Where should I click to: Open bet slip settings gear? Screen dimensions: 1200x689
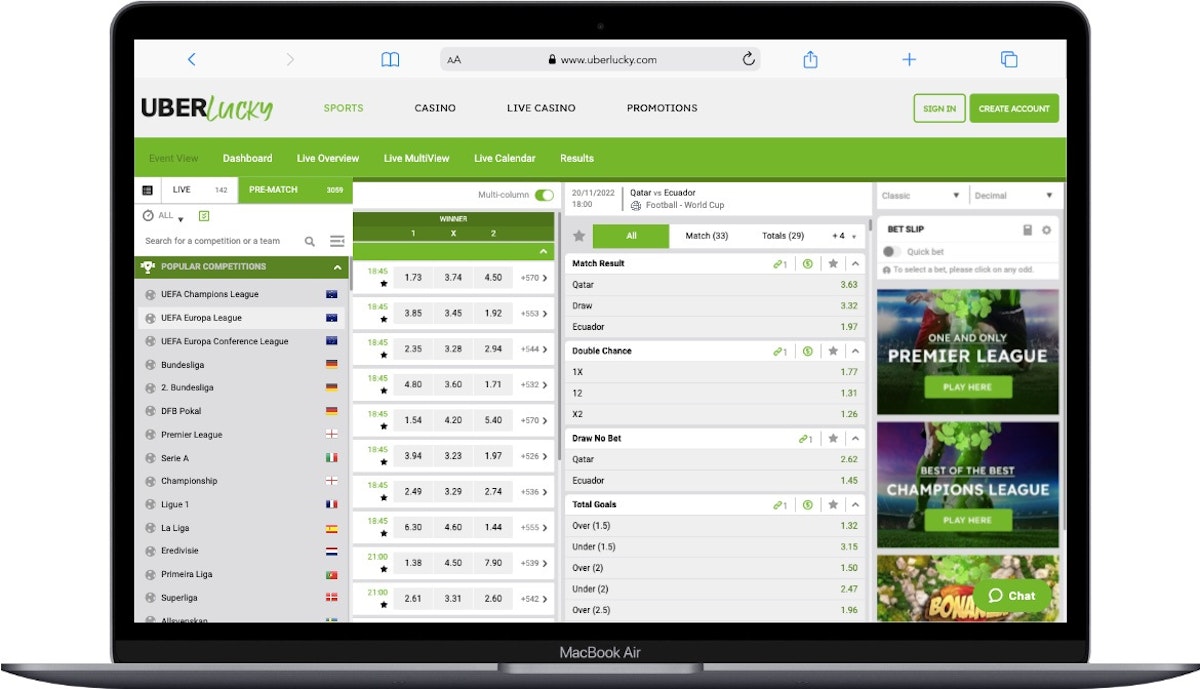[x=1046, y=230]
